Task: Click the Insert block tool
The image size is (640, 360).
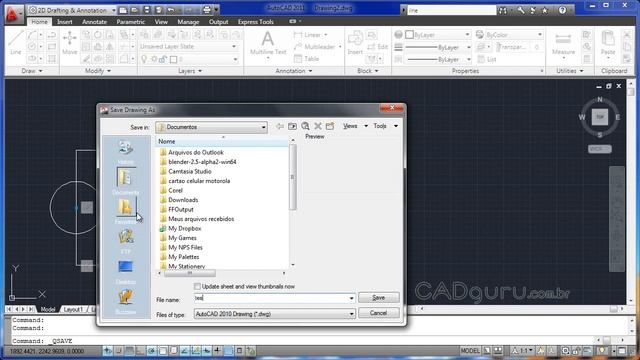Action: click(x=355, y=43)
